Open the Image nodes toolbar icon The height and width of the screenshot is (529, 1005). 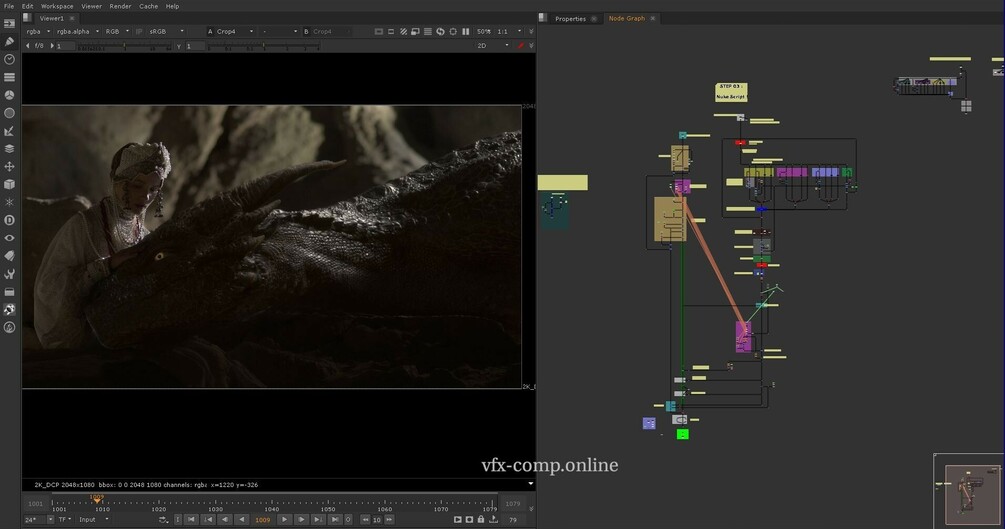click(x=9, y=23)
